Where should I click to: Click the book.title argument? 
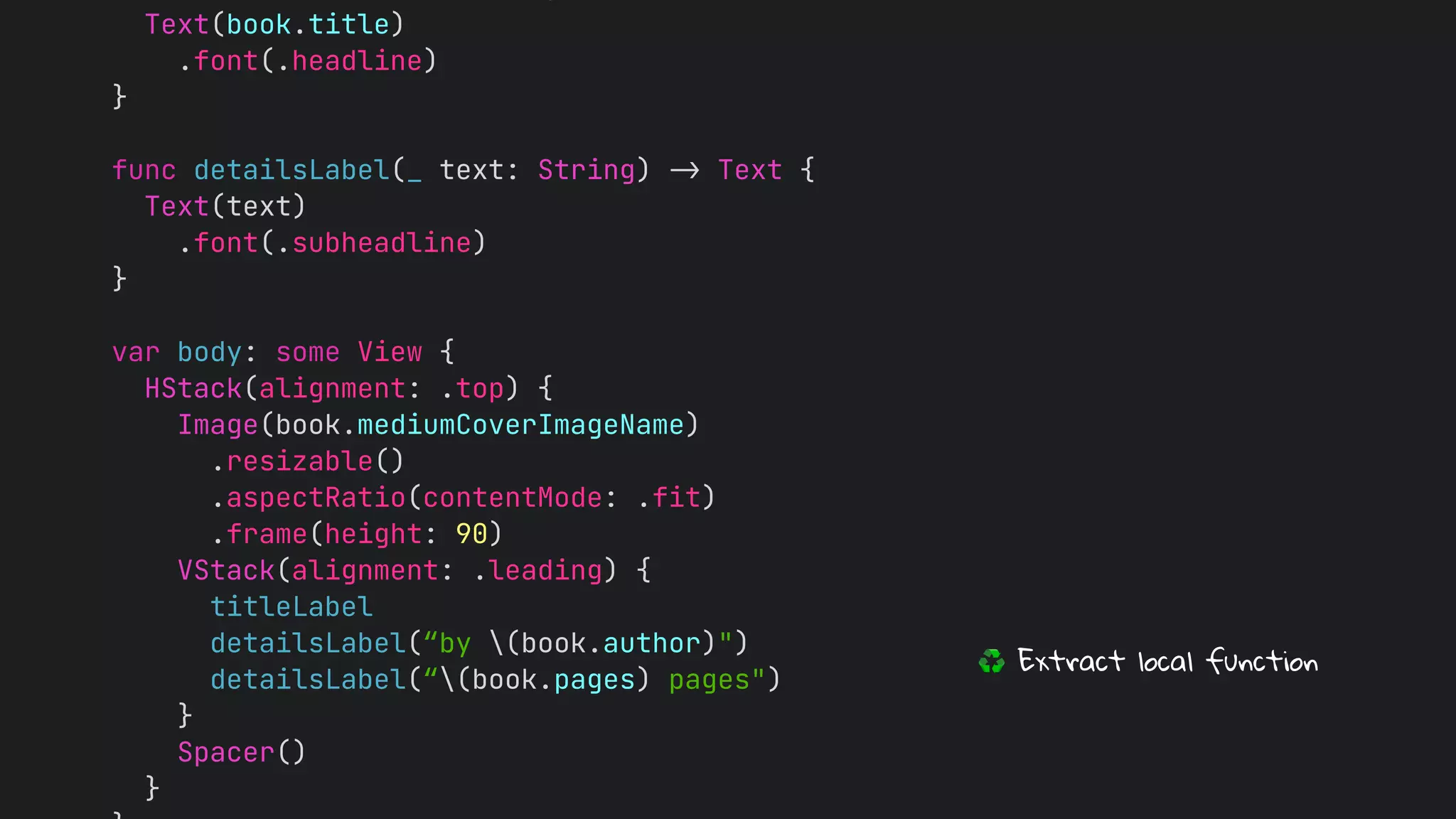(308, 25)
